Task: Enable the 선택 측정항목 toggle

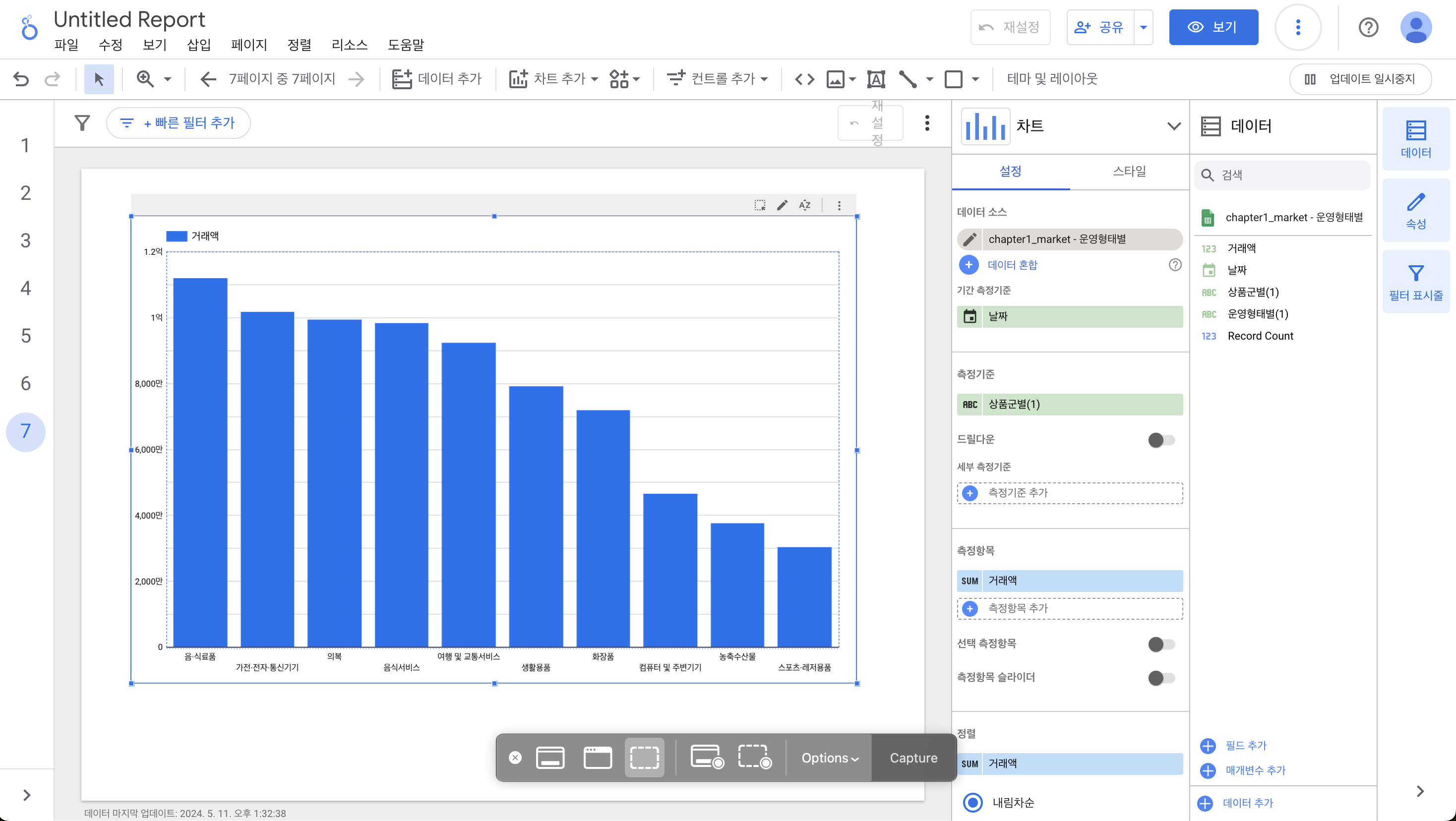Action: point(1161,644)
